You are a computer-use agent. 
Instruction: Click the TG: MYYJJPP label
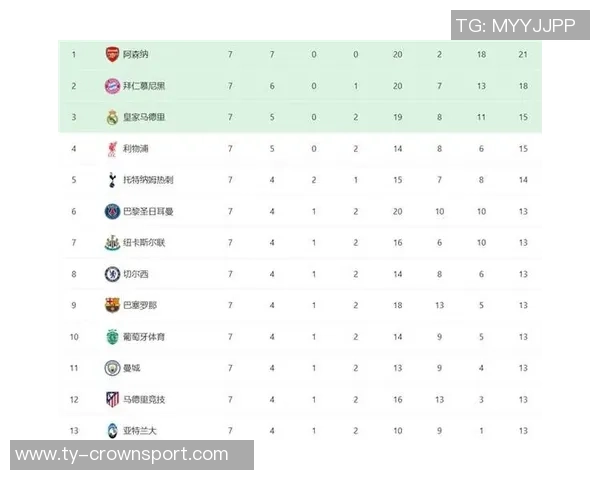tap(515, 25)
